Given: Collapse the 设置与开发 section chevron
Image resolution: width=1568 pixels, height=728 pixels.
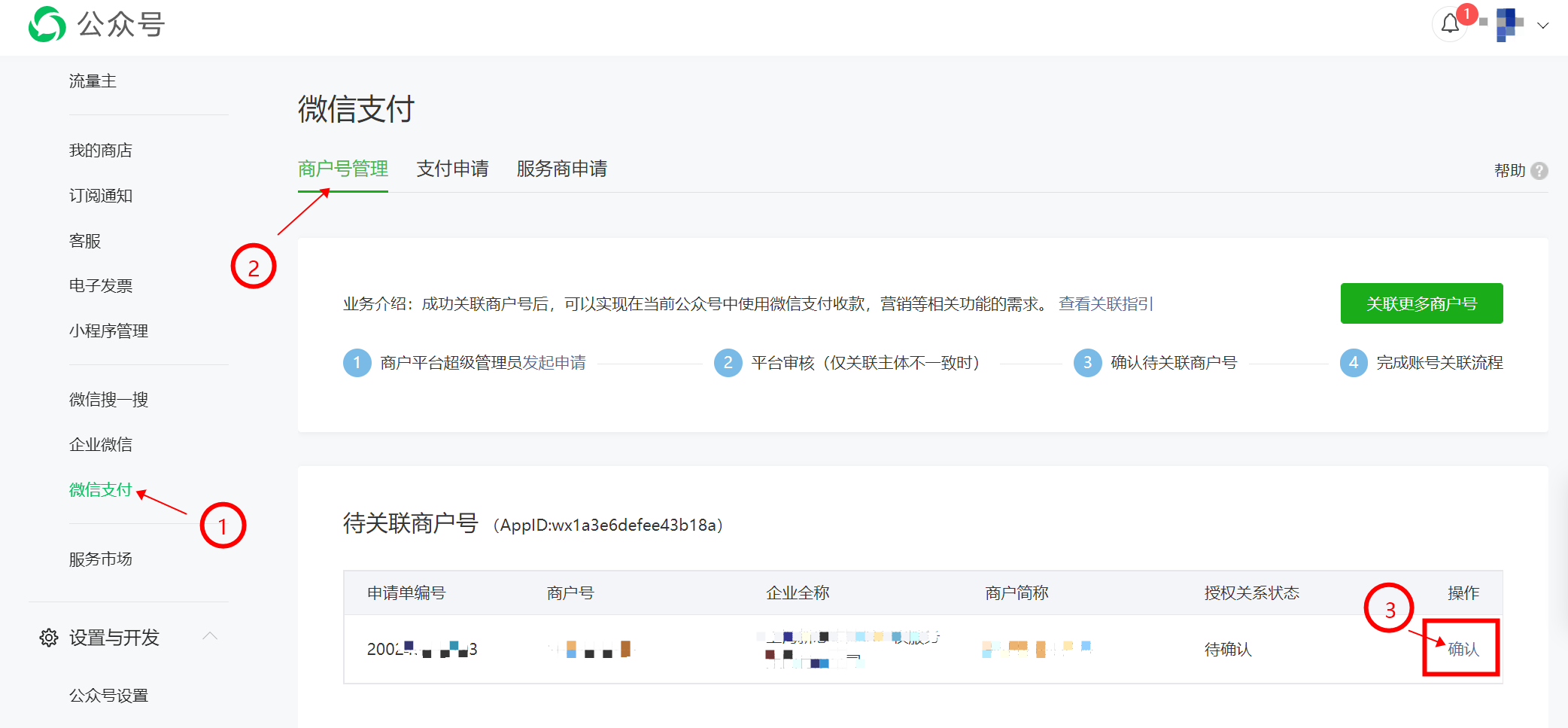Looking at the screenshot, I should (x=210, y=637).
